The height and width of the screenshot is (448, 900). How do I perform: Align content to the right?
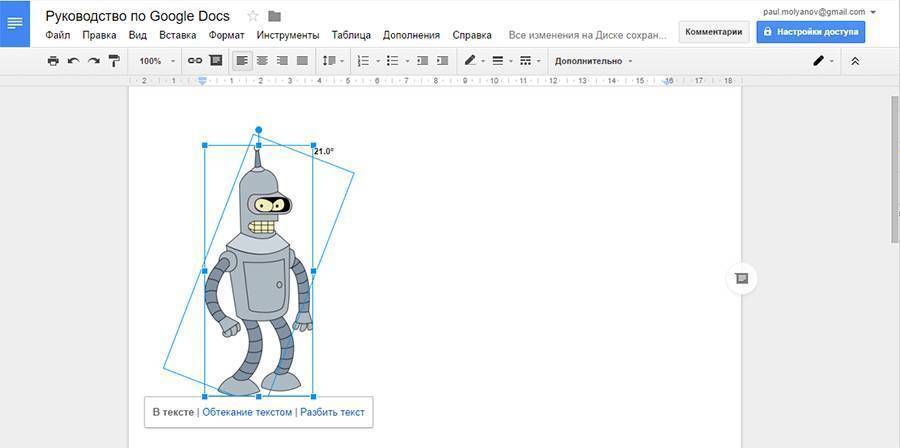coord(282,61)
